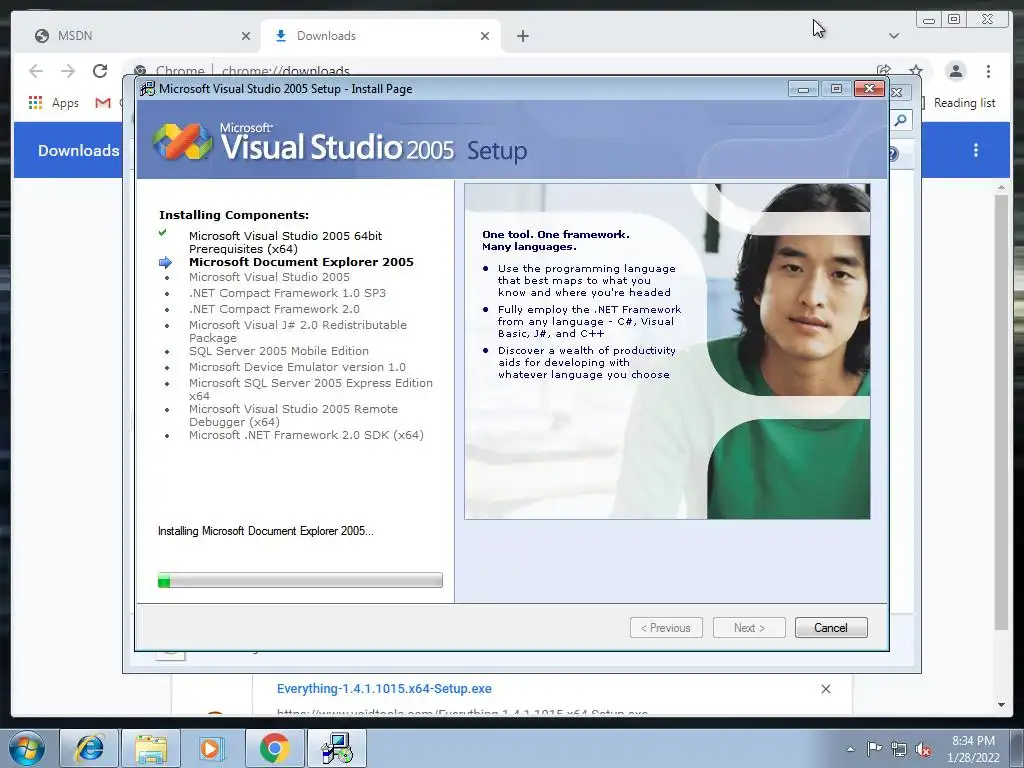Image resolution: width=1024 pixels, height=768 pixels.
Task: Open the Everything-1.4.1.1015.x64-Setup.exe link
Action: [384, 688]
